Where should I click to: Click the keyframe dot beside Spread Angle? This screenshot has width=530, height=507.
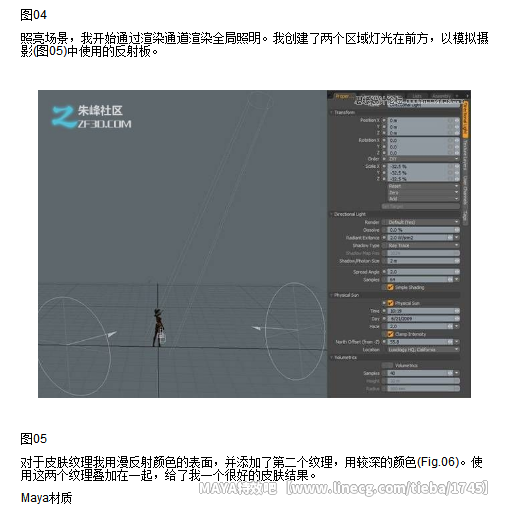384,272
